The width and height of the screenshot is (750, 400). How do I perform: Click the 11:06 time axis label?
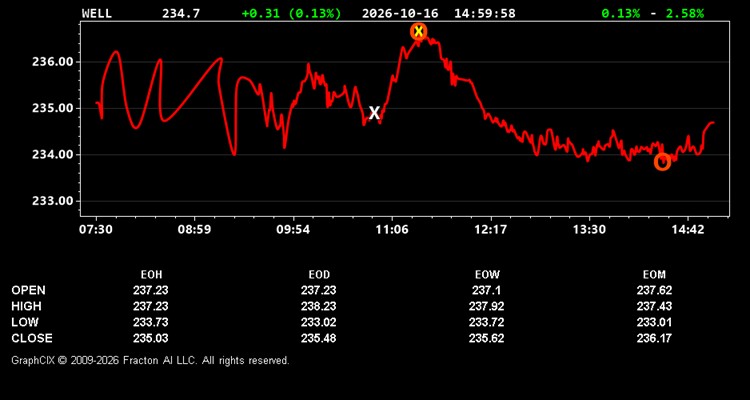(392, 229)
